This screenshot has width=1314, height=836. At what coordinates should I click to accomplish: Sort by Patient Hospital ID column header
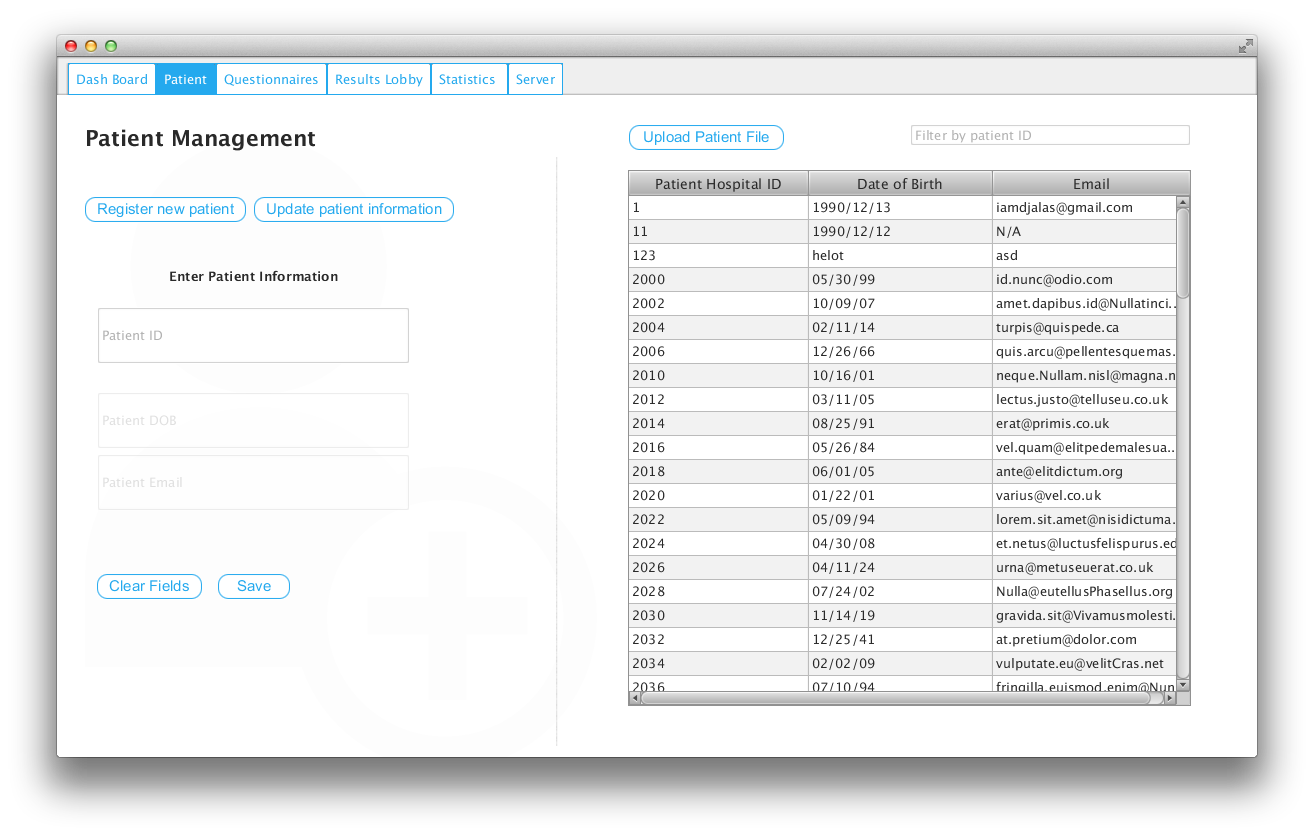tap(718, 184)
